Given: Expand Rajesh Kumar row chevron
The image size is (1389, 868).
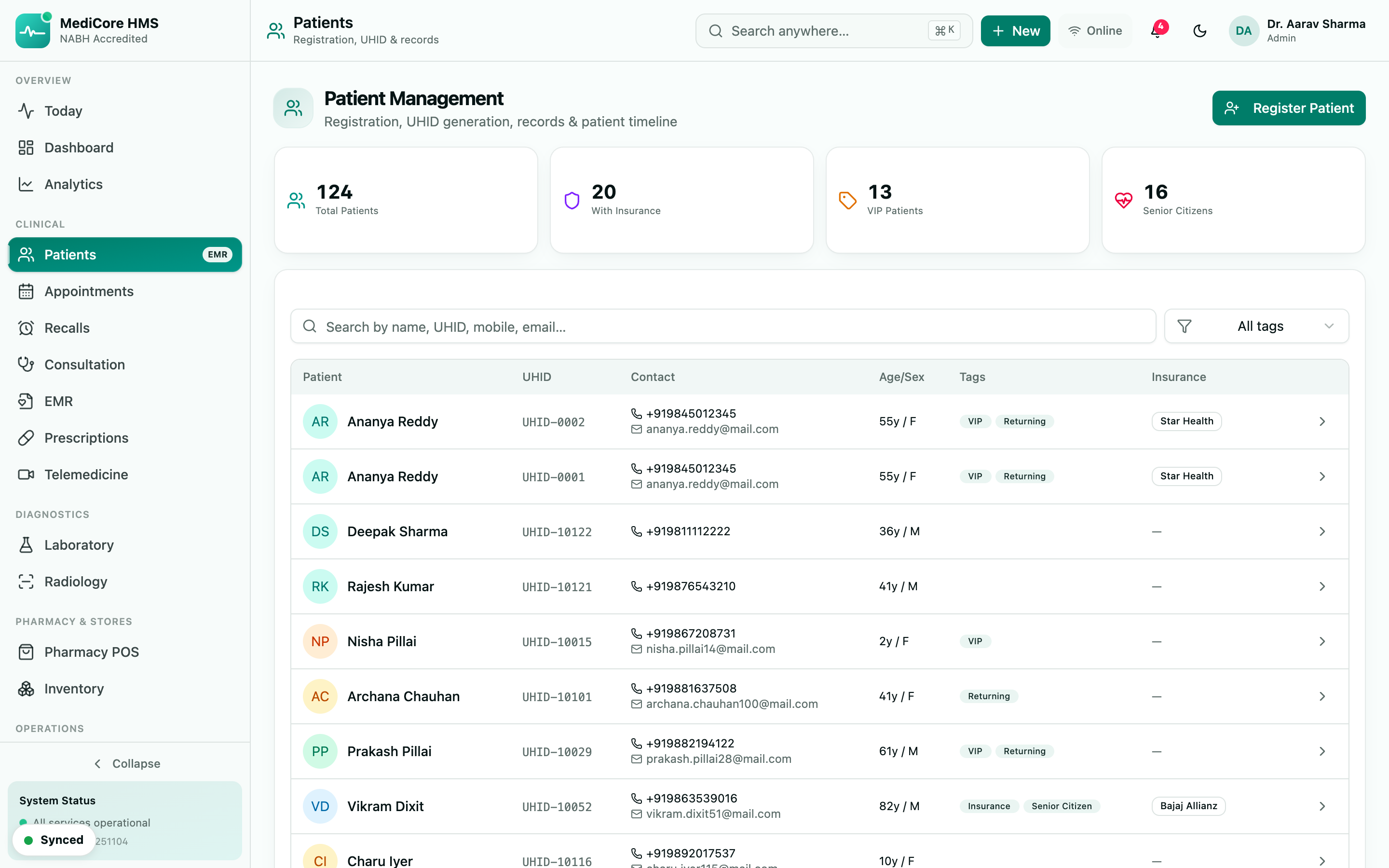Looking at the screenshot, I should click(x=1322, y=587).
